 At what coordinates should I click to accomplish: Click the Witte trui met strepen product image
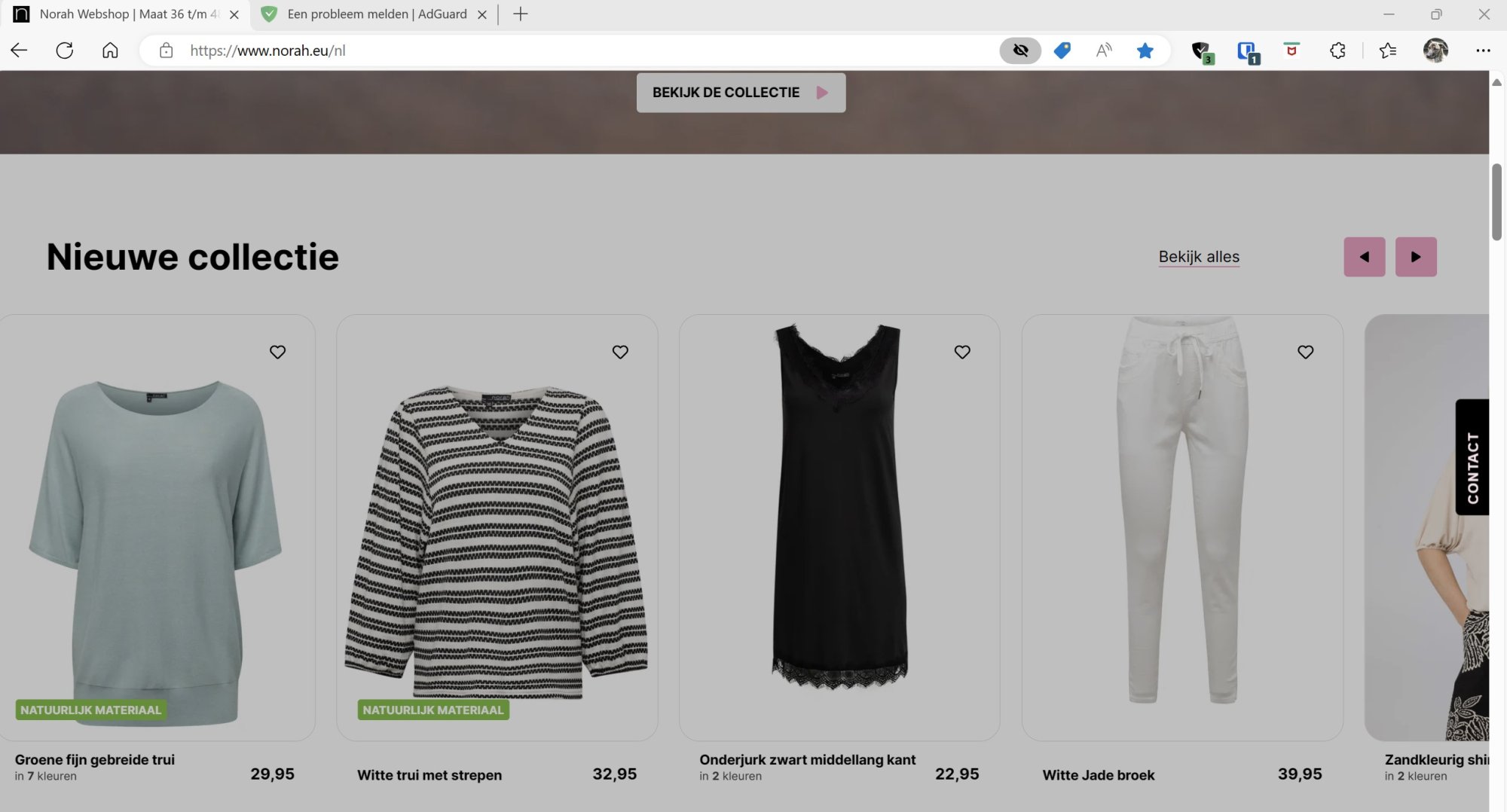point(497,542)
